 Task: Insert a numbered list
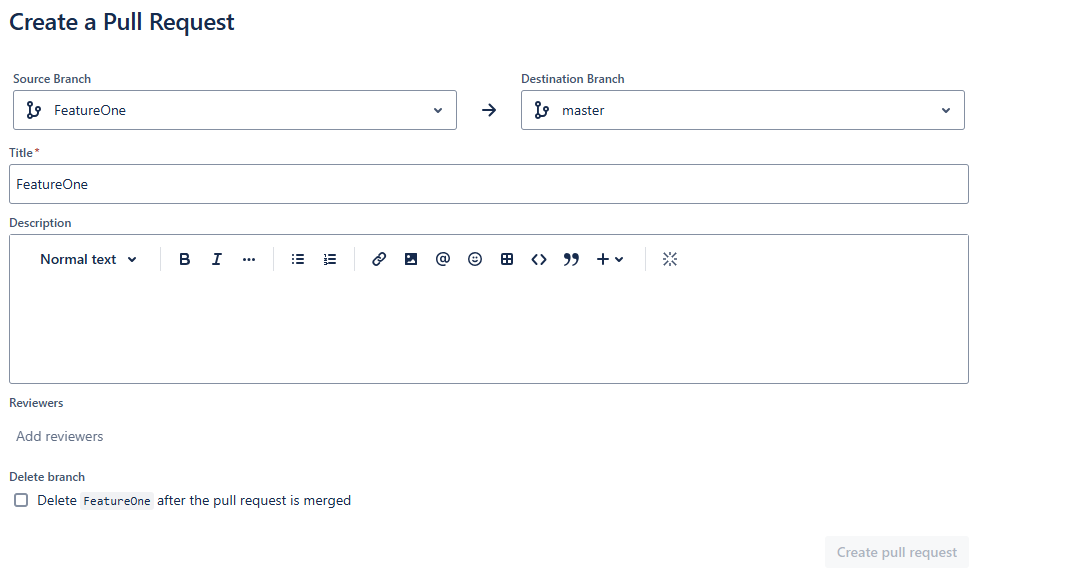pos(330,259)
